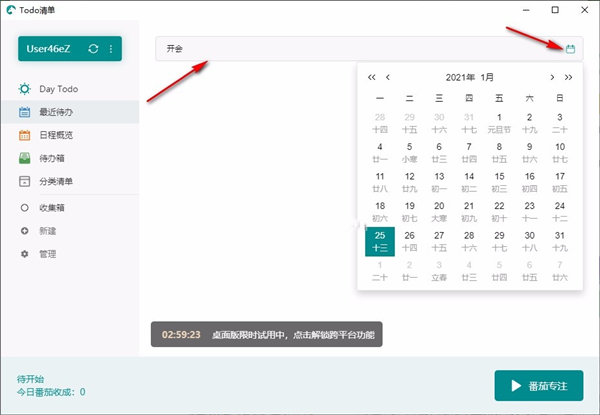Open the calendar date picker icon
This screenshot has width=600, height=415.
tap(570, 48)
